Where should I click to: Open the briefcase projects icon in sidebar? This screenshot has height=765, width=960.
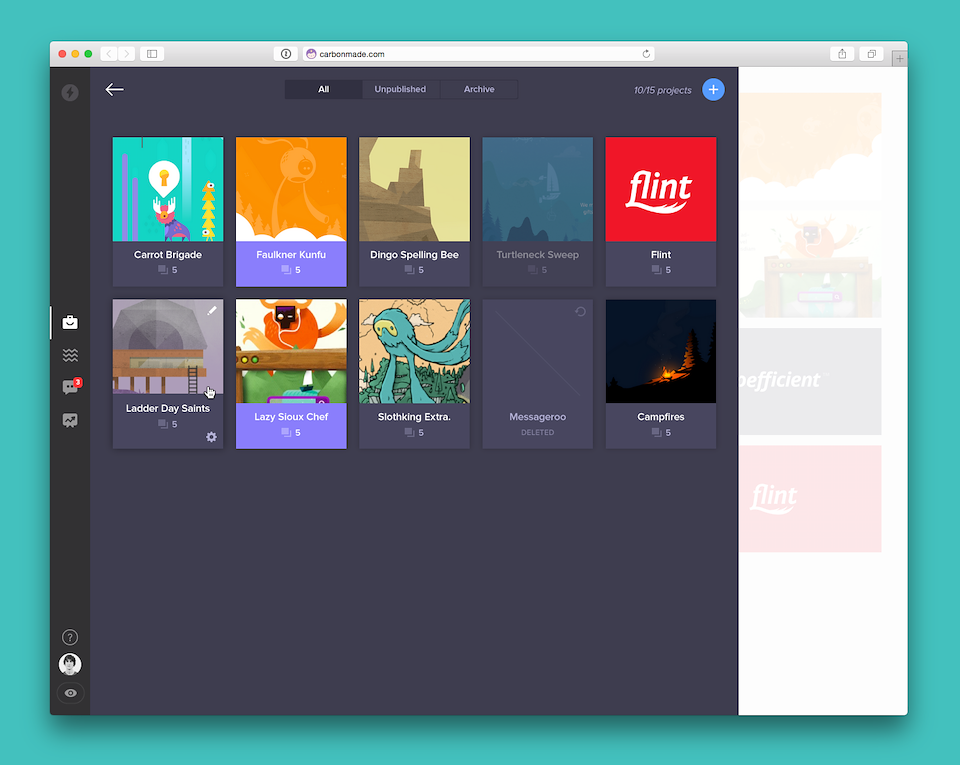[70, 322]
